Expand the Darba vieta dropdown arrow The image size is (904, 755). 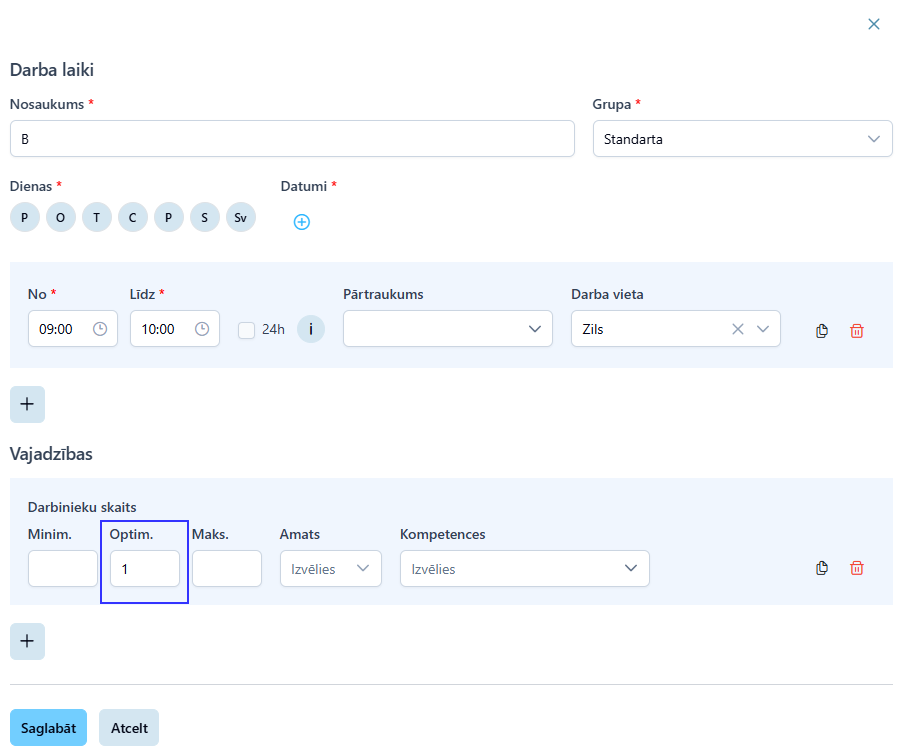click(763, 329)
